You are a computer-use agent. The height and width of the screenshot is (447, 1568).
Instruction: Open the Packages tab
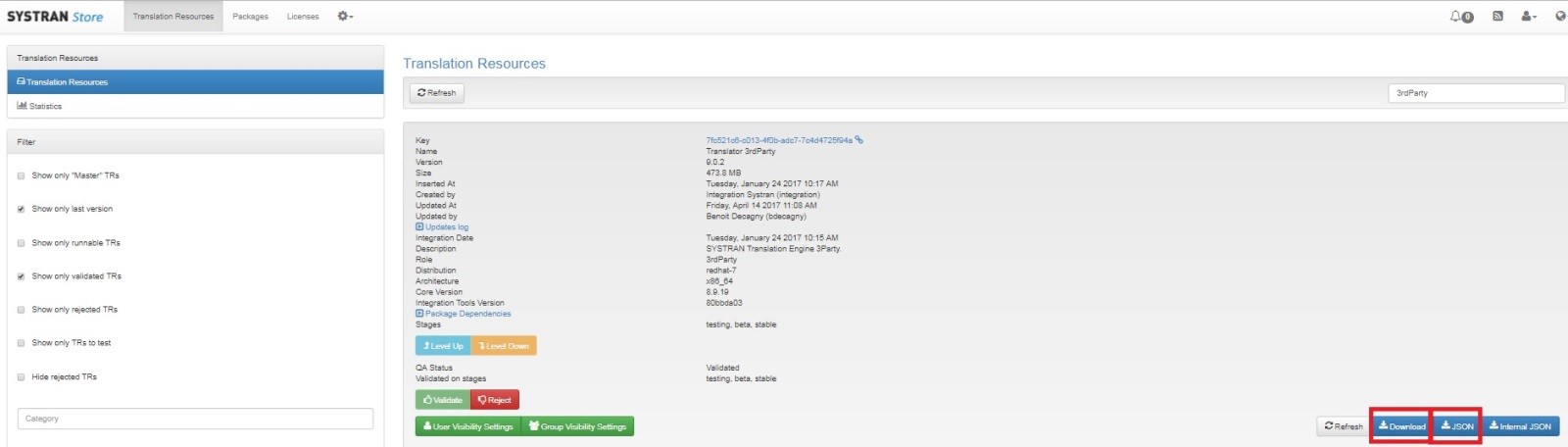(x=250, y=17)
